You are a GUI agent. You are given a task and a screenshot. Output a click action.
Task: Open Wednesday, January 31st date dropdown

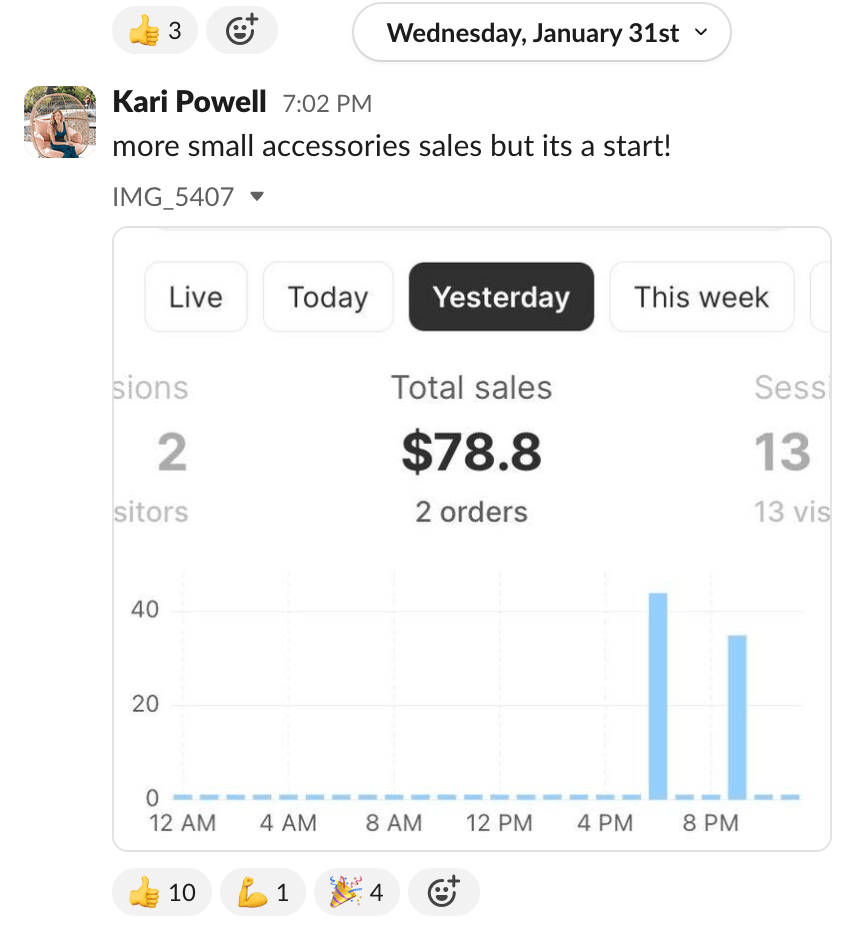541,33
